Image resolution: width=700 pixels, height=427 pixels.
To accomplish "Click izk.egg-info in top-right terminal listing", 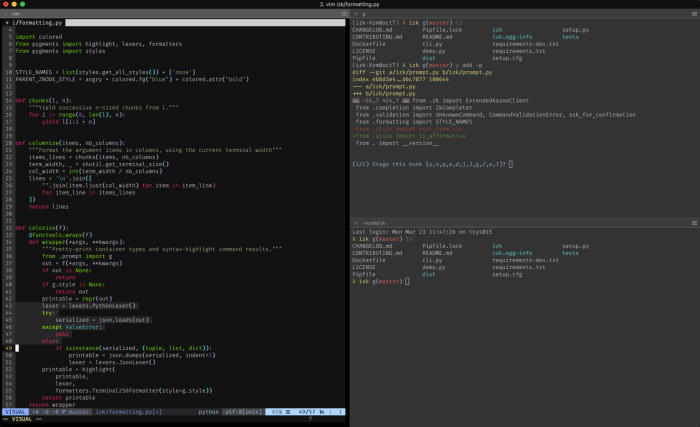I will (512, 37).
